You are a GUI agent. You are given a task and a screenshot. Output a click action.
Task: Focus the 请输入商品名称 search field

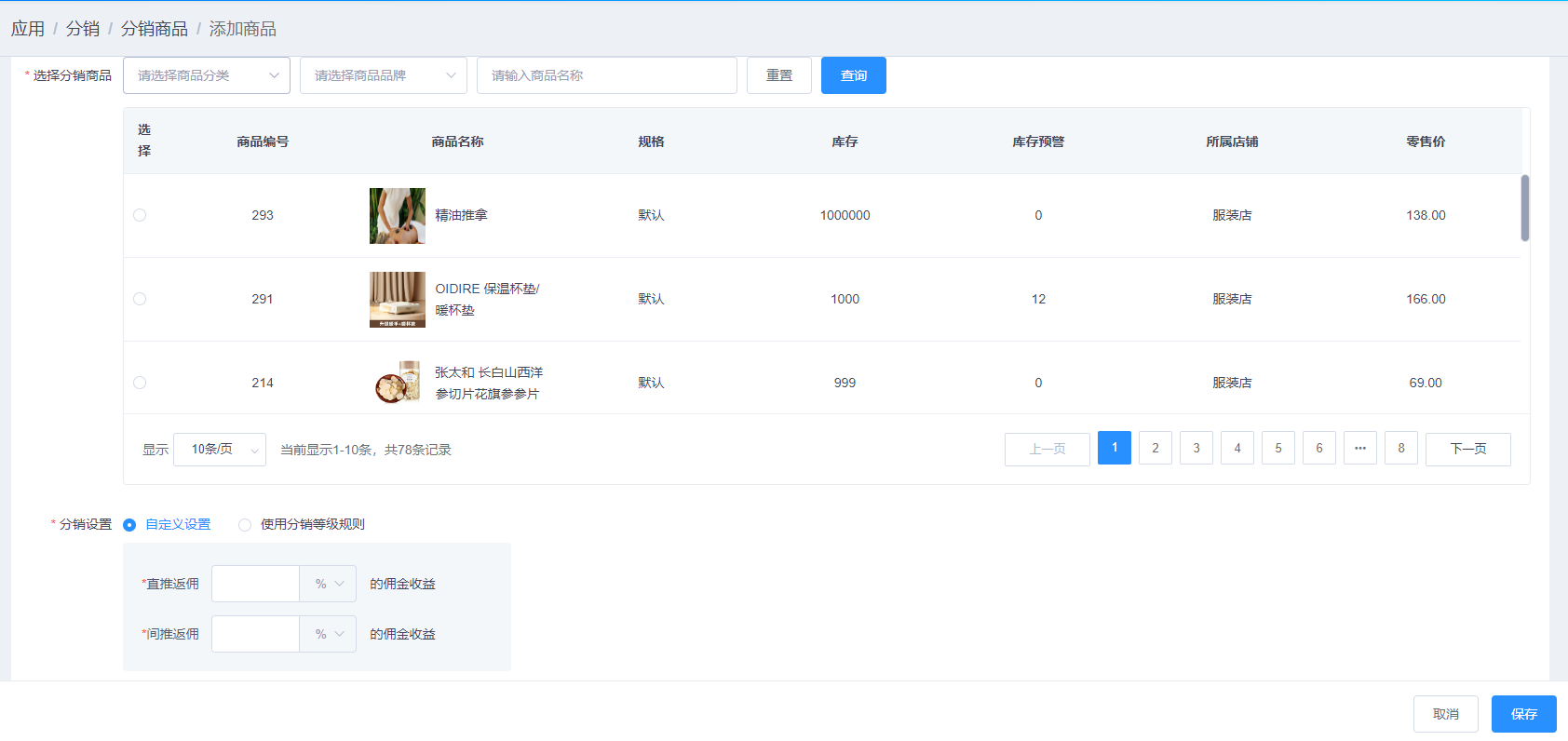tap(606, 75)
